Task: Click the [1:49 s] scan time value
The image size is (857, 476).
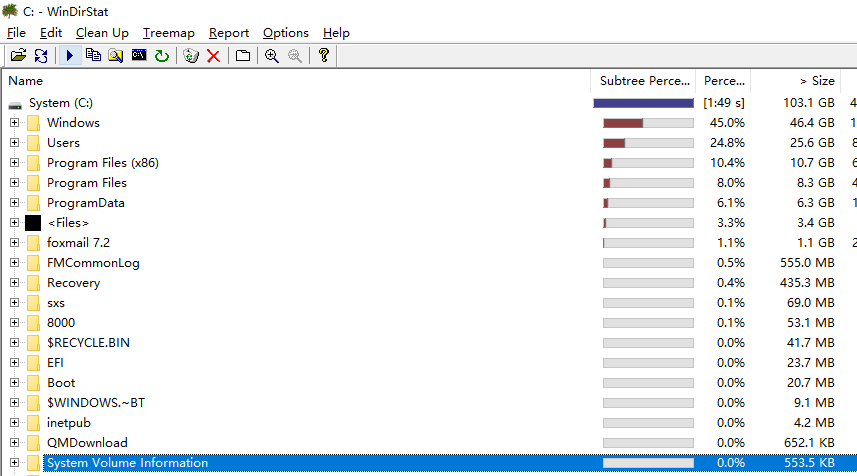Action: pos(724,103)
